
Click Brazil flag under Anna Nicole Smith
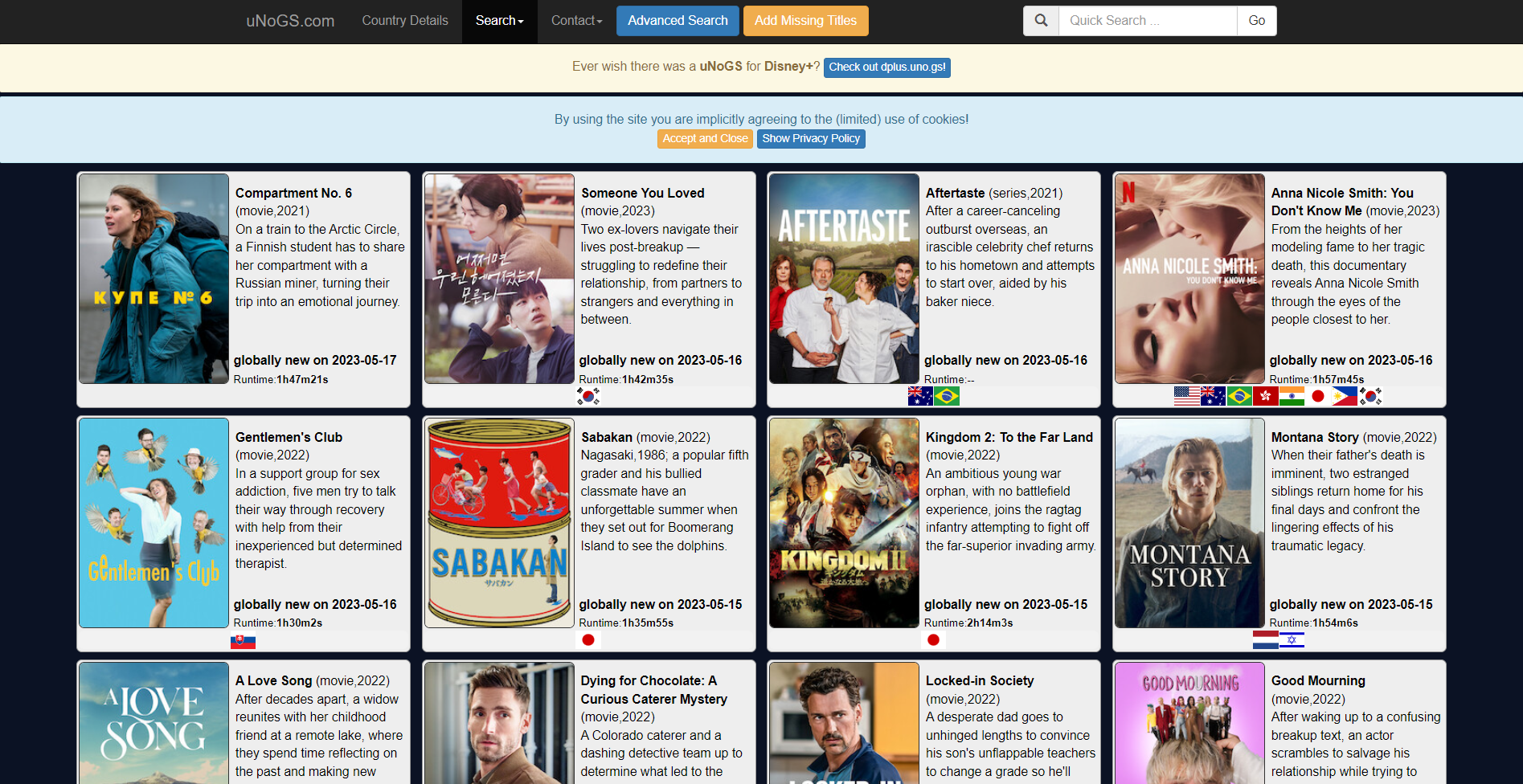click(x=1239, y=396)
